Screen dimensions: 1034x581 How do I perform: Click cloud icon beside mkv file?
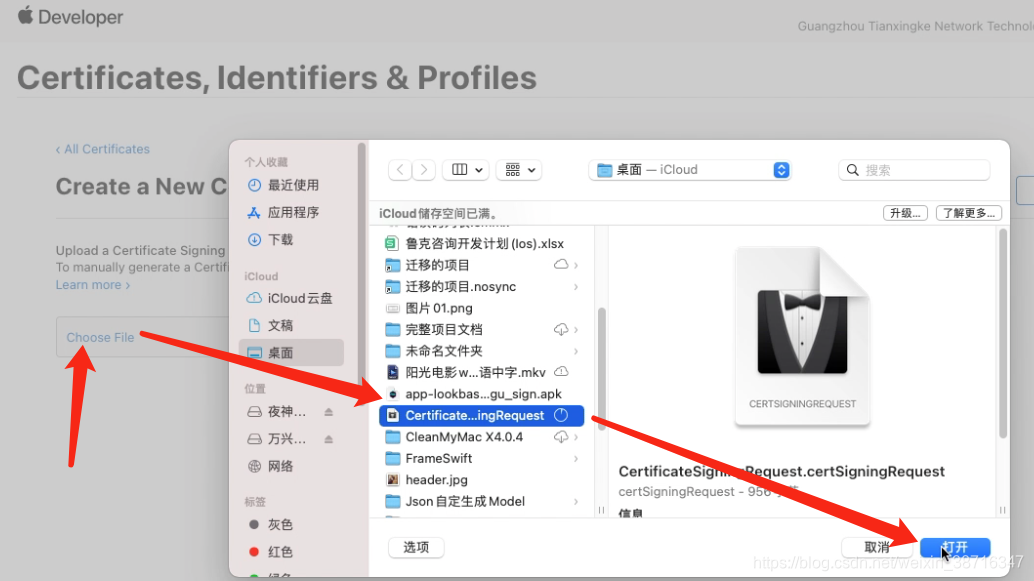point(561,372)
